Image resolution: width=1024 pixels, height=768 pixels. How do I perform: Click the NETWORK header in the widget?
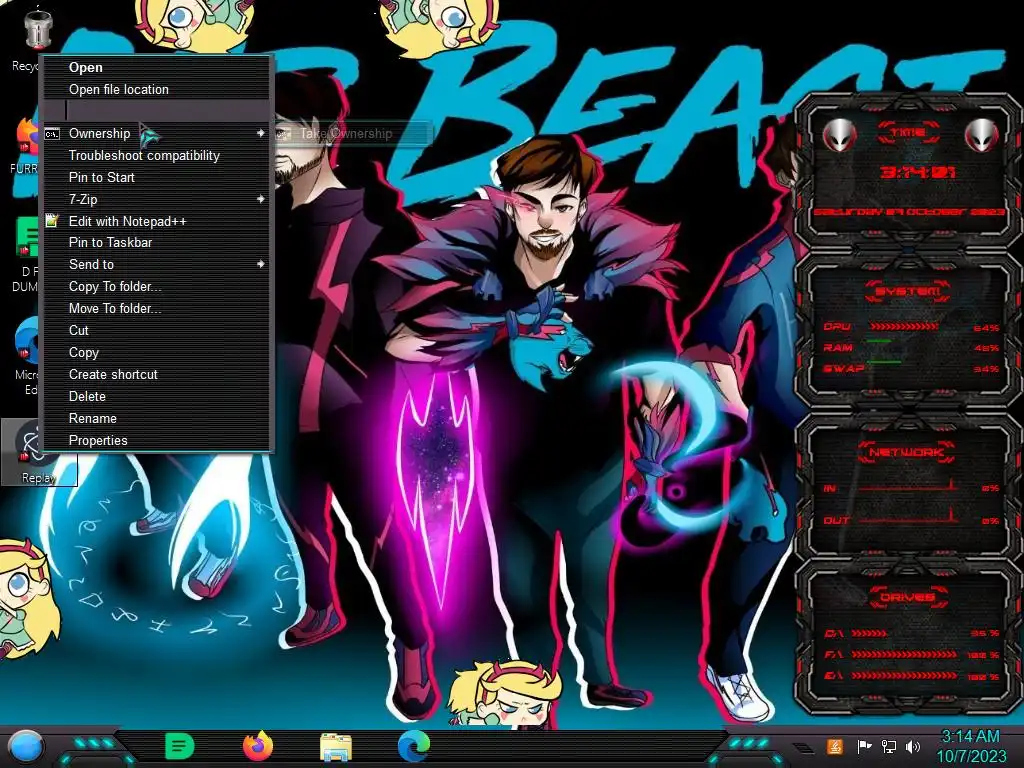[x=906, y=452]
